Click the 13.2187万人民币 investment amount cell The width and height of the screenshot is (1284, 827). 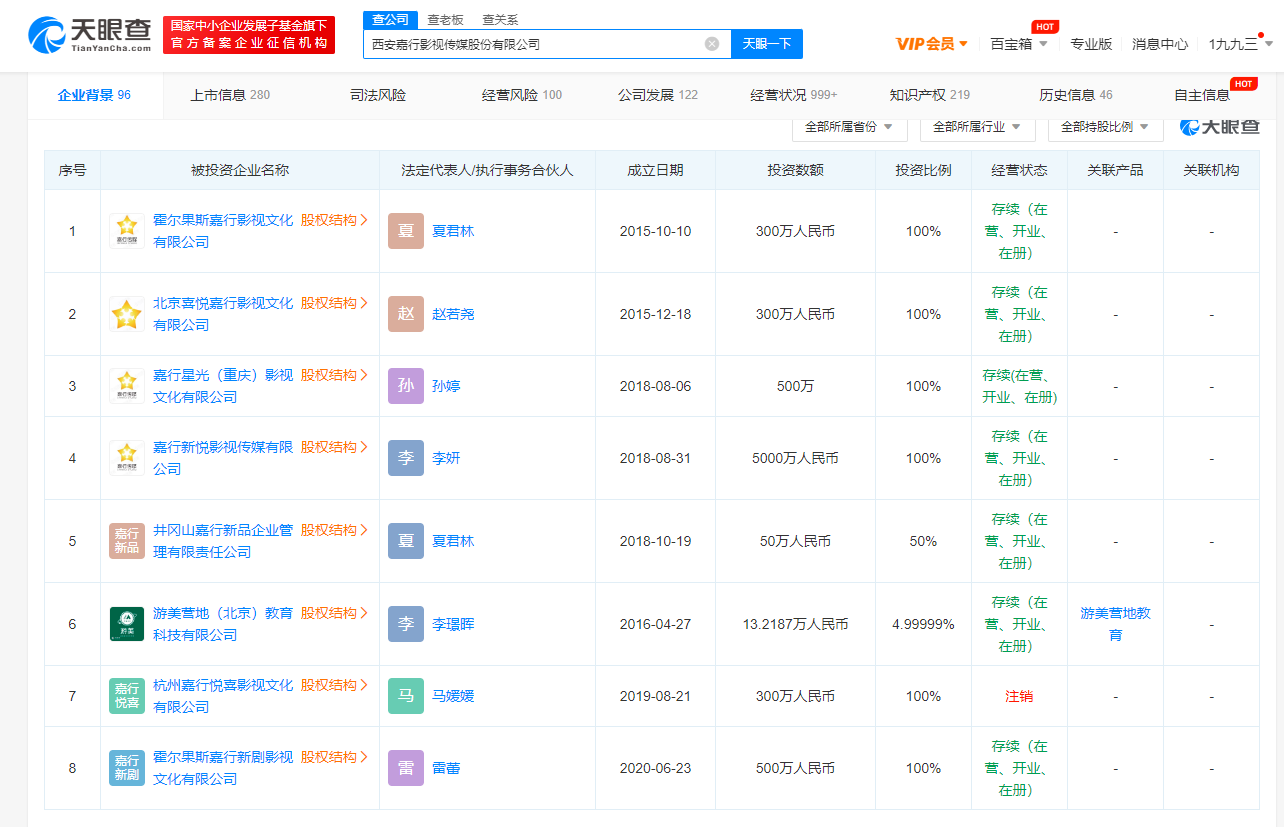tap(795, 624)
